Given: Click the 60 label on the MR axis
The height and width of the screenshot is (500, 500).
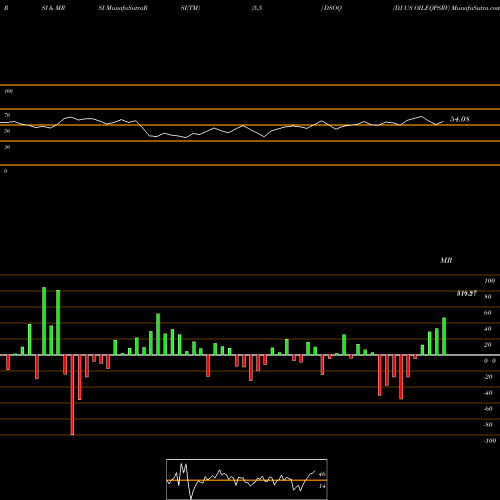Looking at the screenshot, I should coord(488,313).
